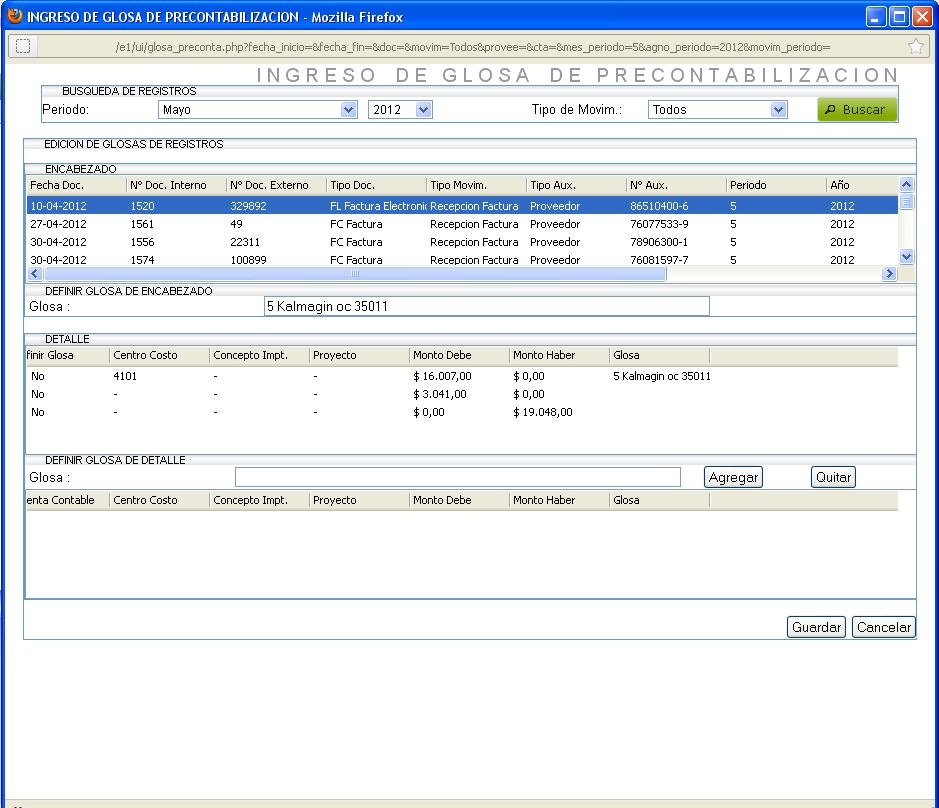Viewport: 939px width, 808px height.
Task: Minimize the Firefox window
Action: pos(876,17)
